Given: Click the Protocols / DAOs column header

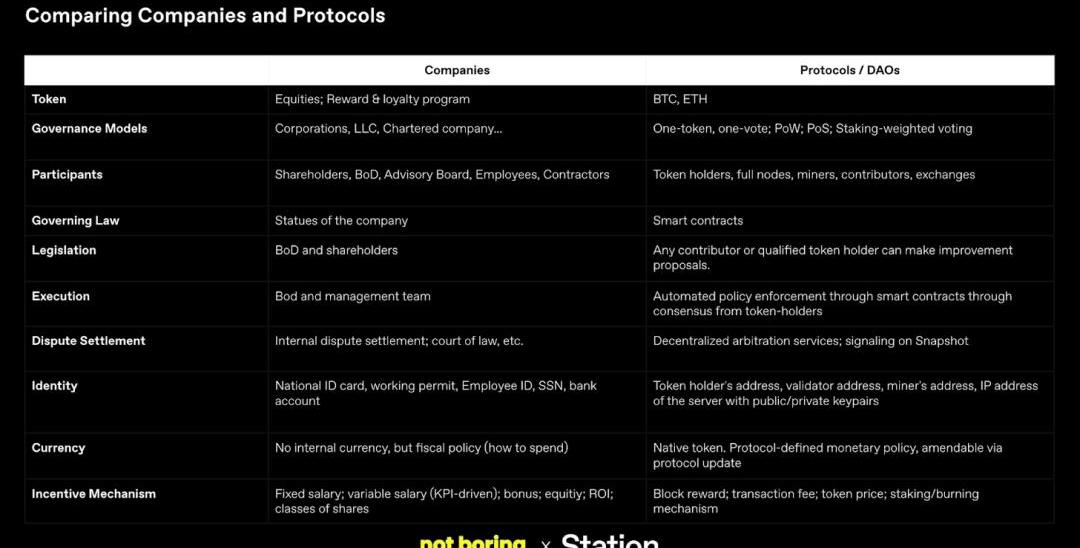Looking at the screenshot, I should pos(849,70).
